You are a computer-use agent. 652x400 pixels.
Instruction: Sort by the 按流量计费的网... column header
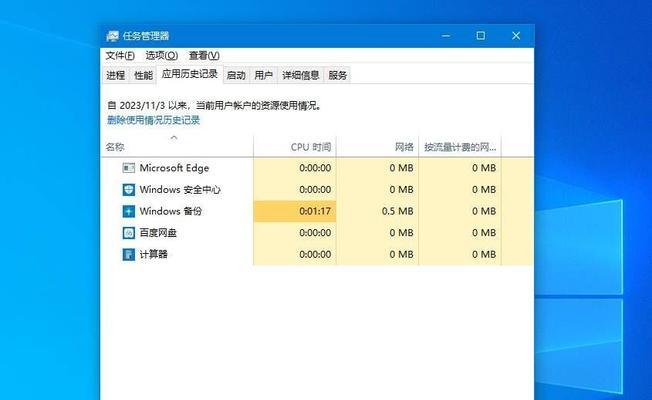coord(460,147)
